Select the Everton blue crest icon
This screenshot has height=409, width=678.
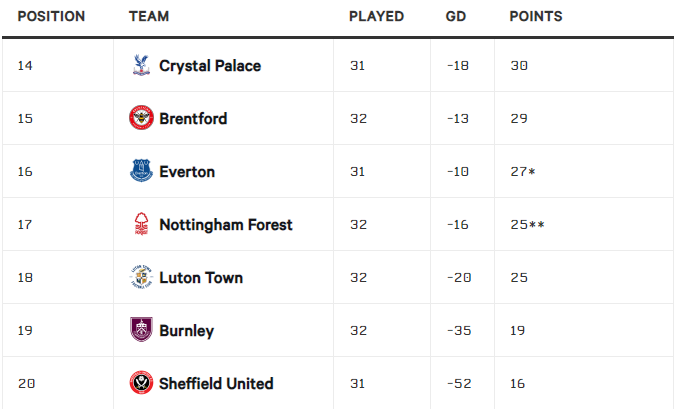point(141,170)
